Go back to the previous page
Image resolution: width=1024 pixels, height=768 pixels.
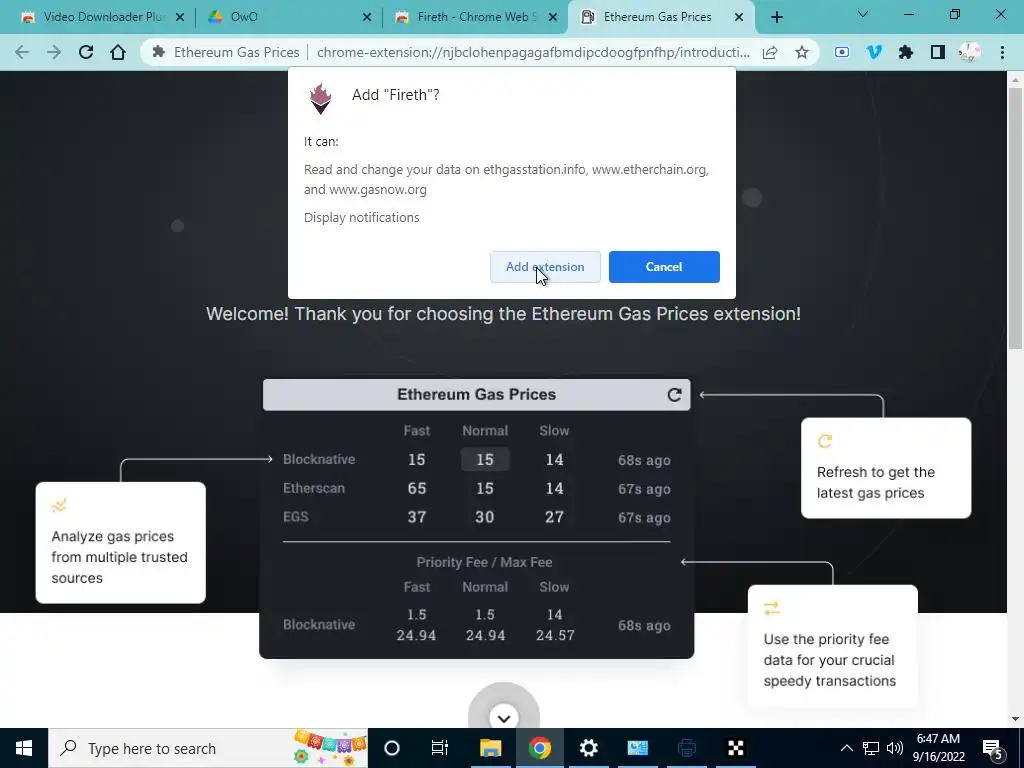(22, 52)
